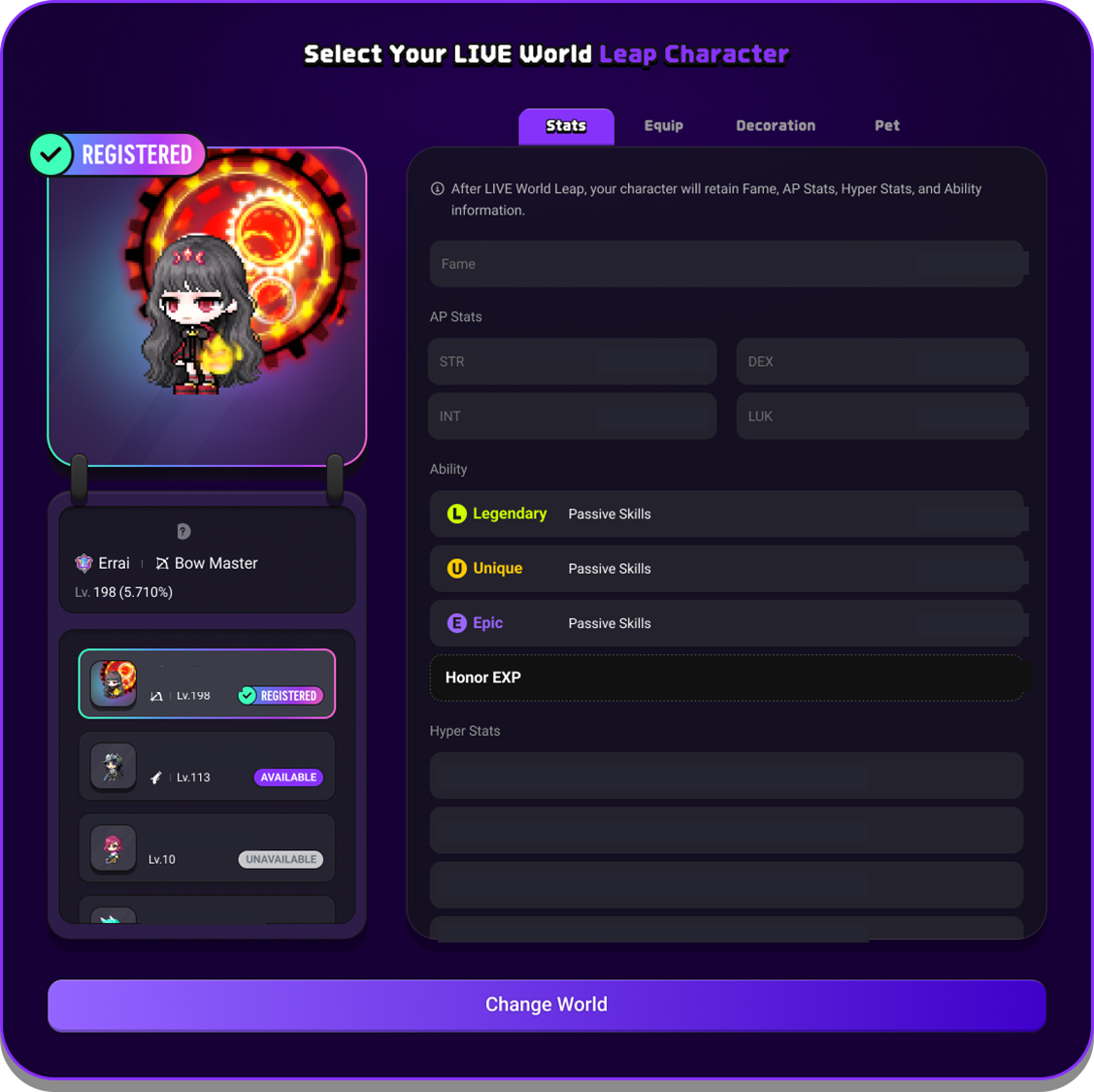The width and height of the screenshot is (1094, 1092).
Task: Click the question mark help icon
Action: [183, 532]
